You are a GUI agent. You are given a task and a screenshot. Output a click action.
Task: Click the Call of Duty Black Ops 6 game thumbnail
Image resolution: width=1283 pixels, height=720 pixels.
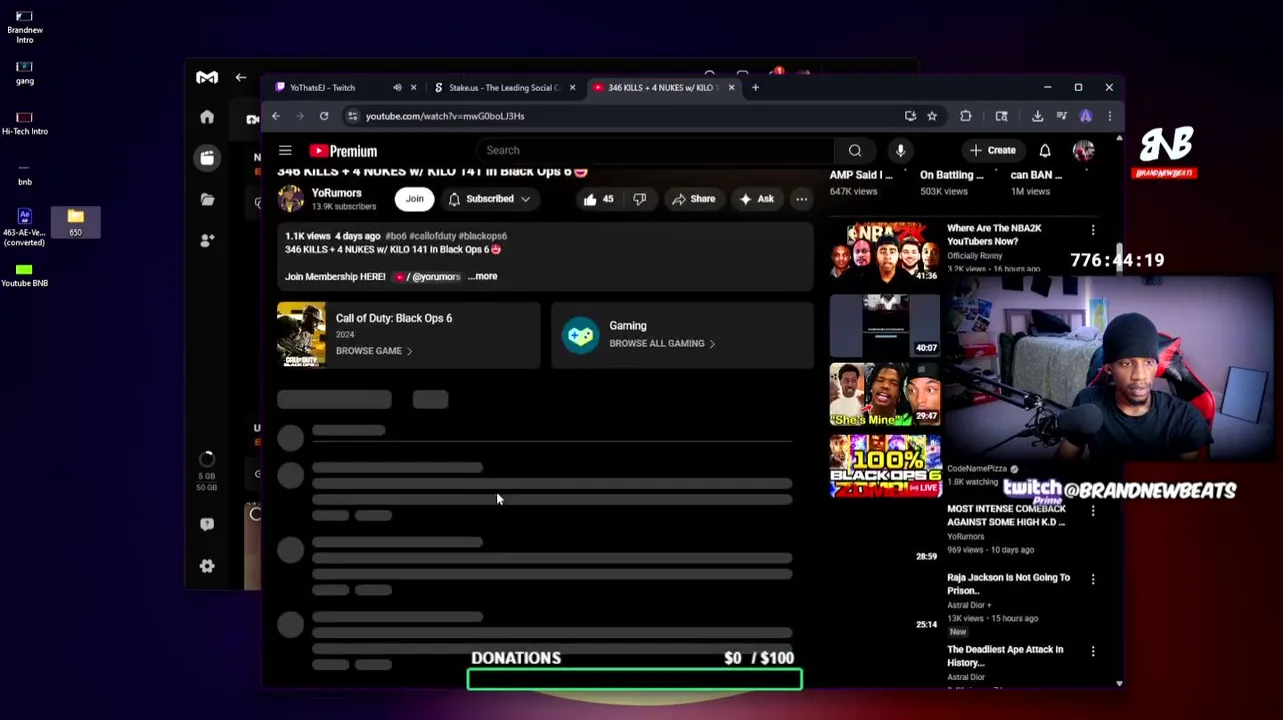301,334
